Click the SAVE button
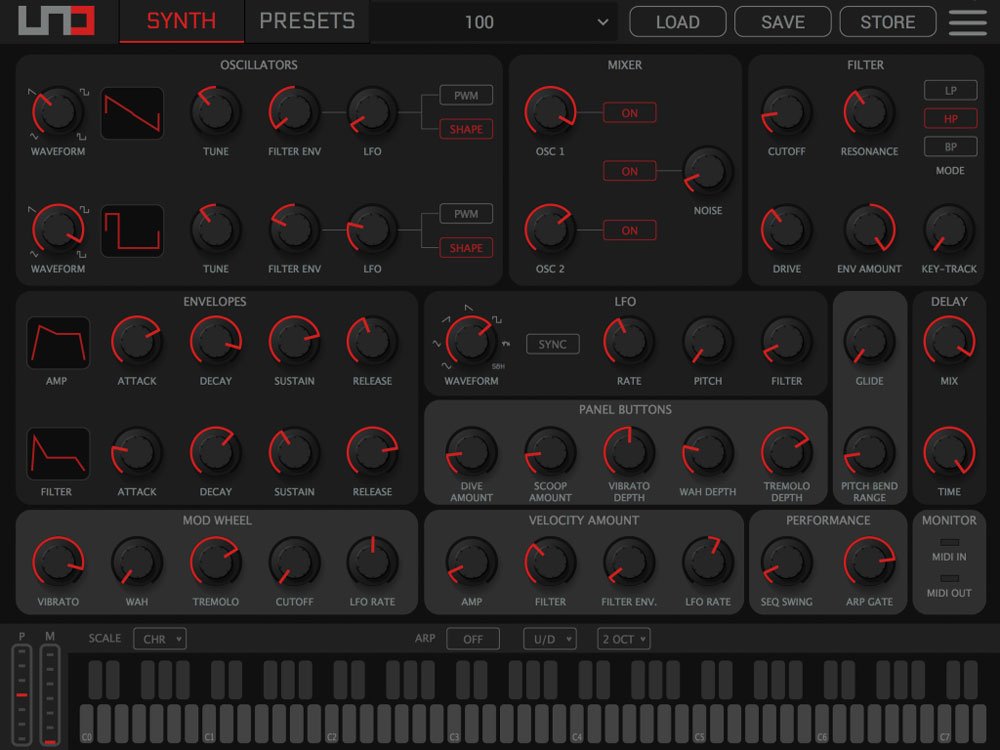Screen dimensions: 1000x750 click(x=782, y=22)
